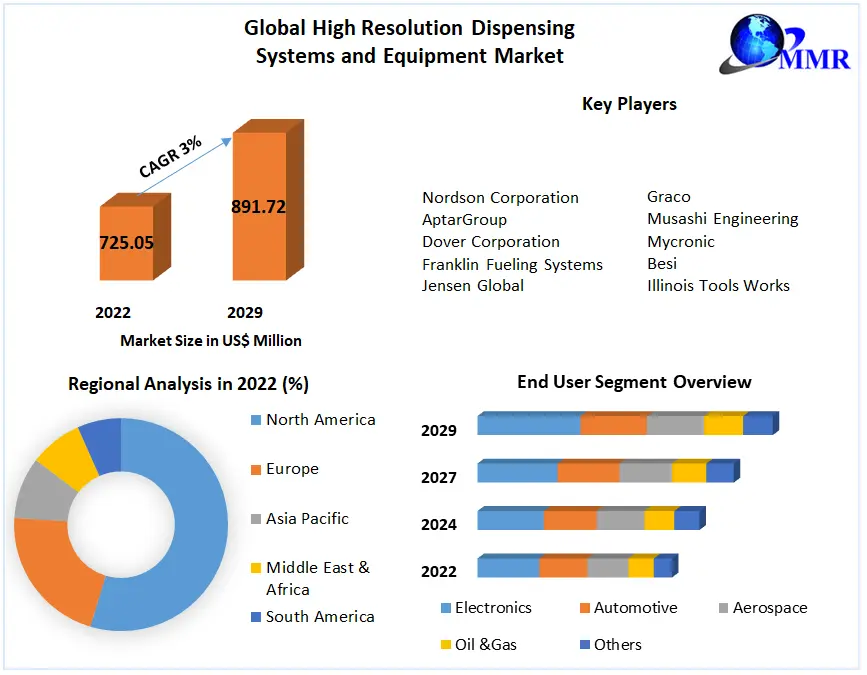Click the 891.72 market size bar

coord(259,206)
